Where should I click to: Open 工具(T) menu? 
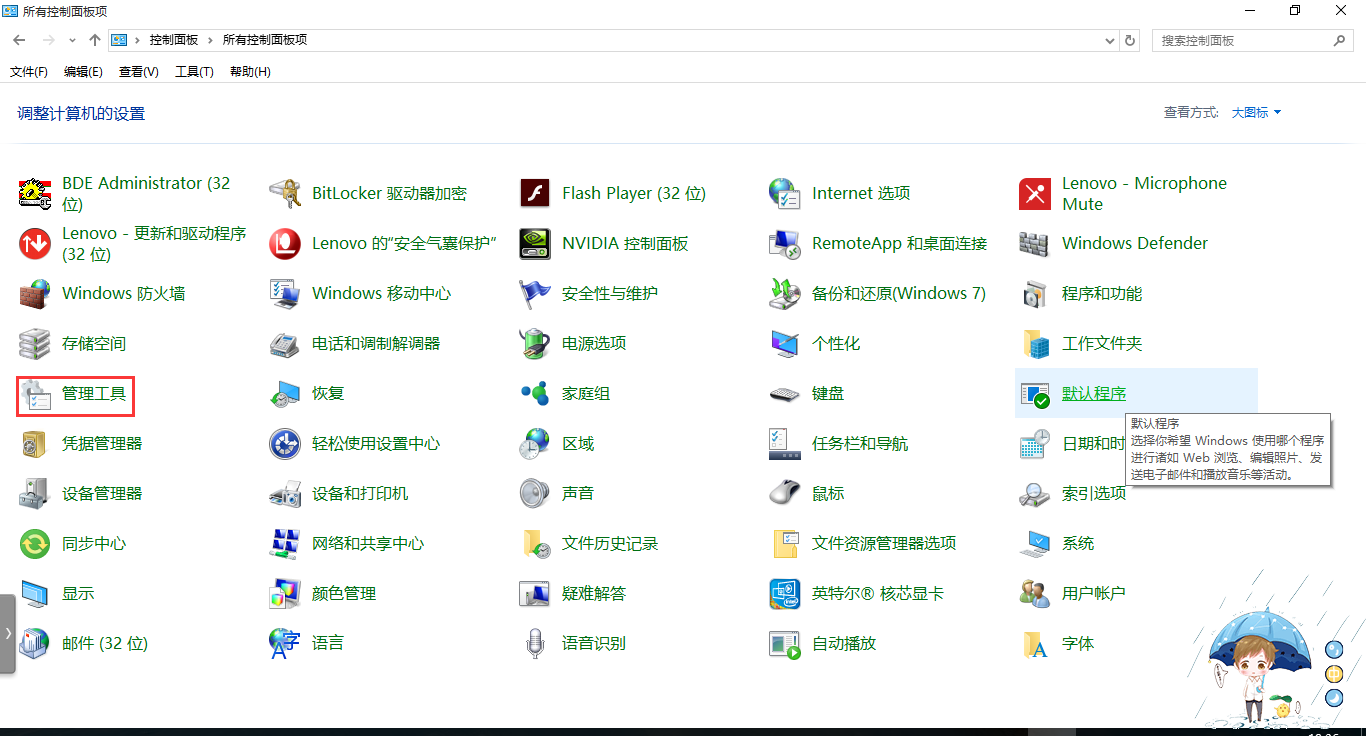[x=194, y=72]
